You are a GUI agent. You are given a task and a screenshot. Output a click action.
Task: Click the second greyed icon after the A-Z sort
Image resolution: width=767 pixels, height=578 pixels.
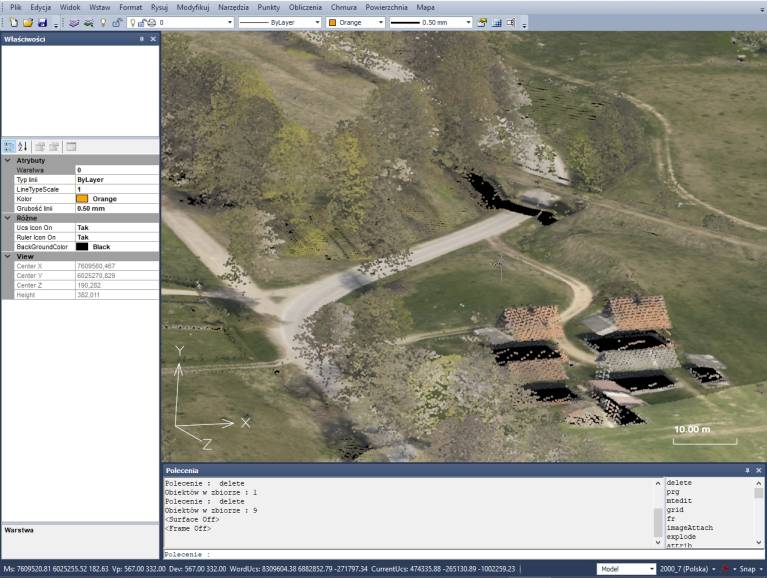54,146
